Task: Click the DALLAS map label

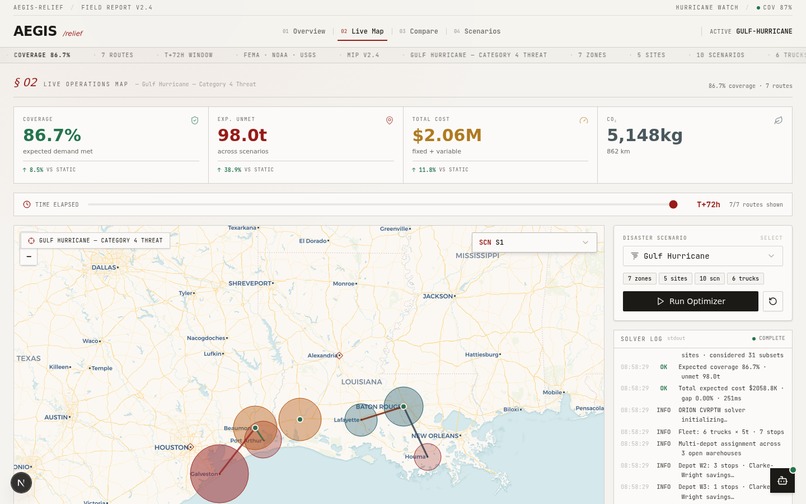Action: (104, 267)
